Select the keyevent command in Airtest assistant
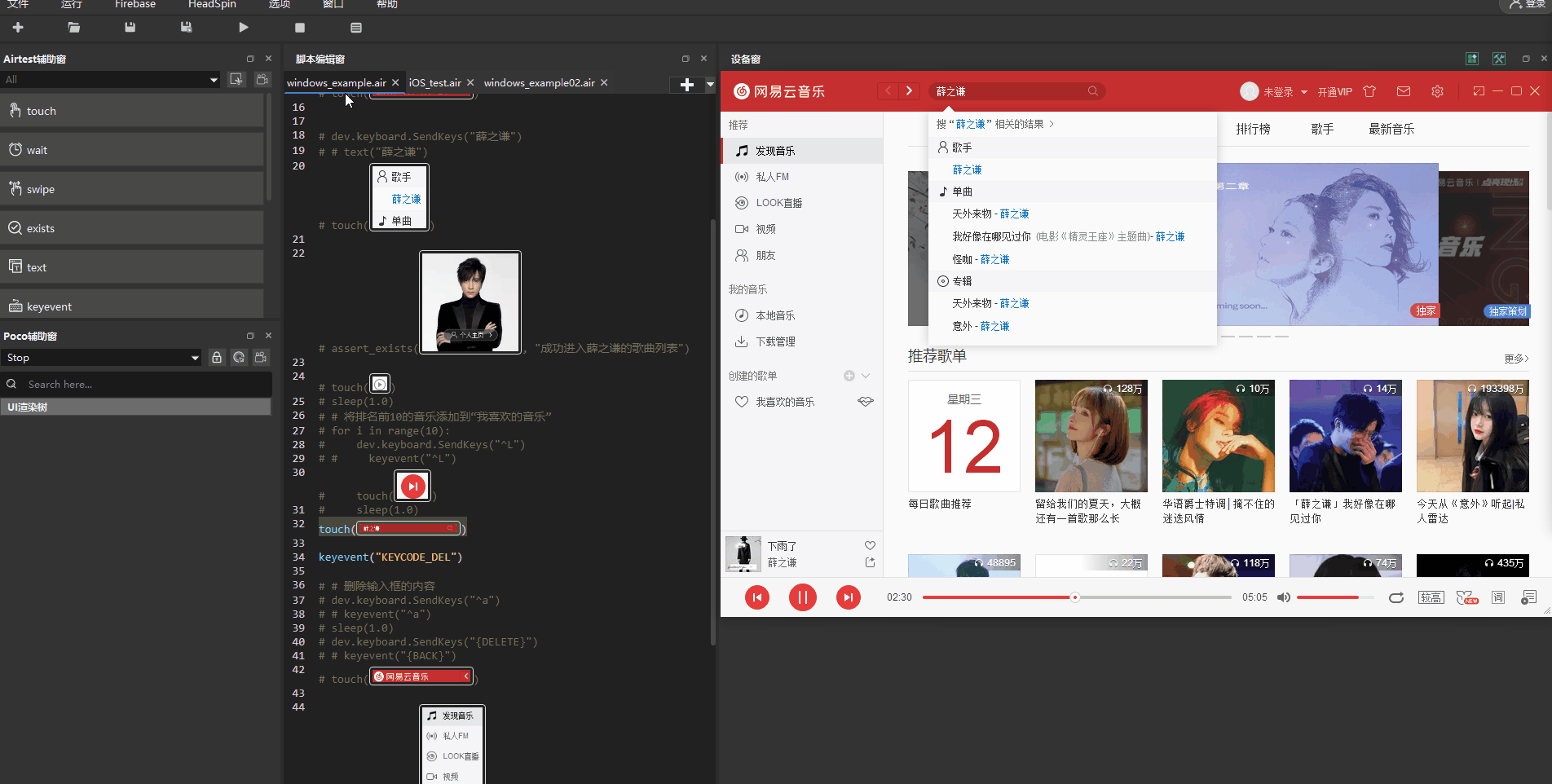 pos(132,305)
